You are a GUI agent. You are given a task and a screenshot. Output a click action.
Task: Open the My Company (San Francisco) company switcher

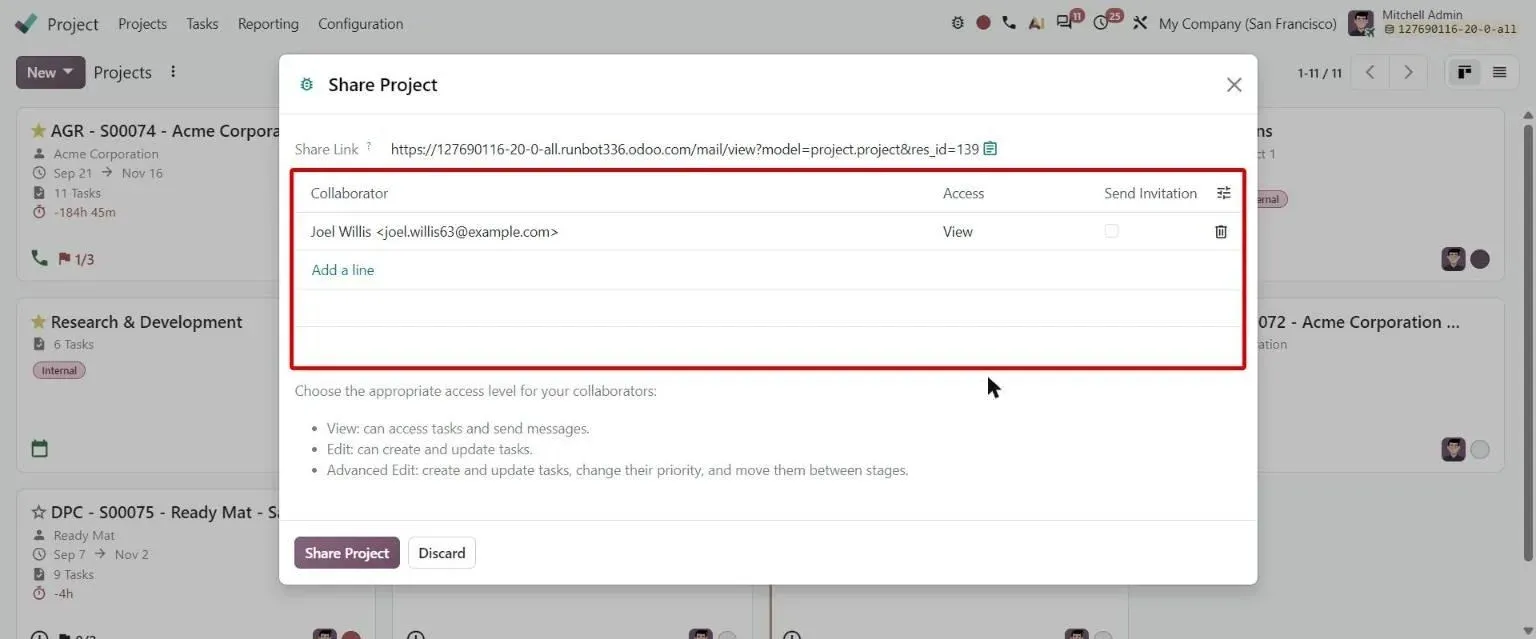1247,23
